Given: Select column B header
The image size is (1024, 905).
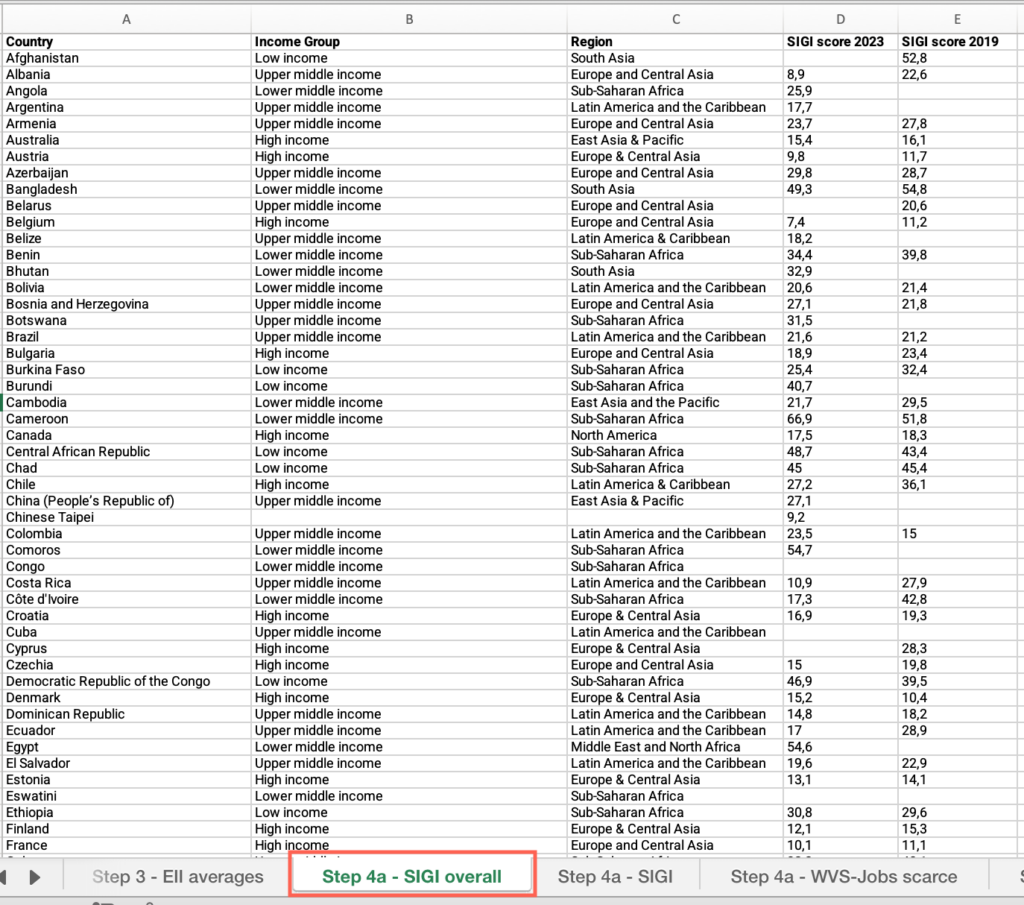Looking at the screenshot, I should (409, 20).
